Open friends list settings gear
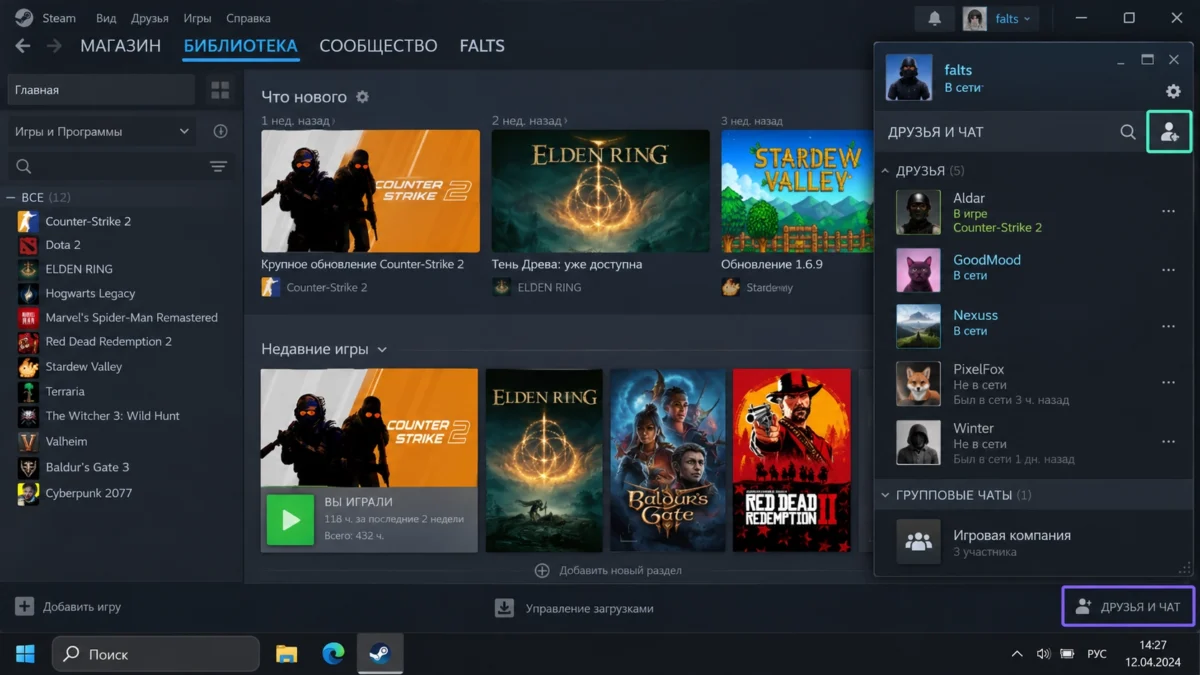The height and width of the screenshot is (675, 1200). (x=1173, y=91)
